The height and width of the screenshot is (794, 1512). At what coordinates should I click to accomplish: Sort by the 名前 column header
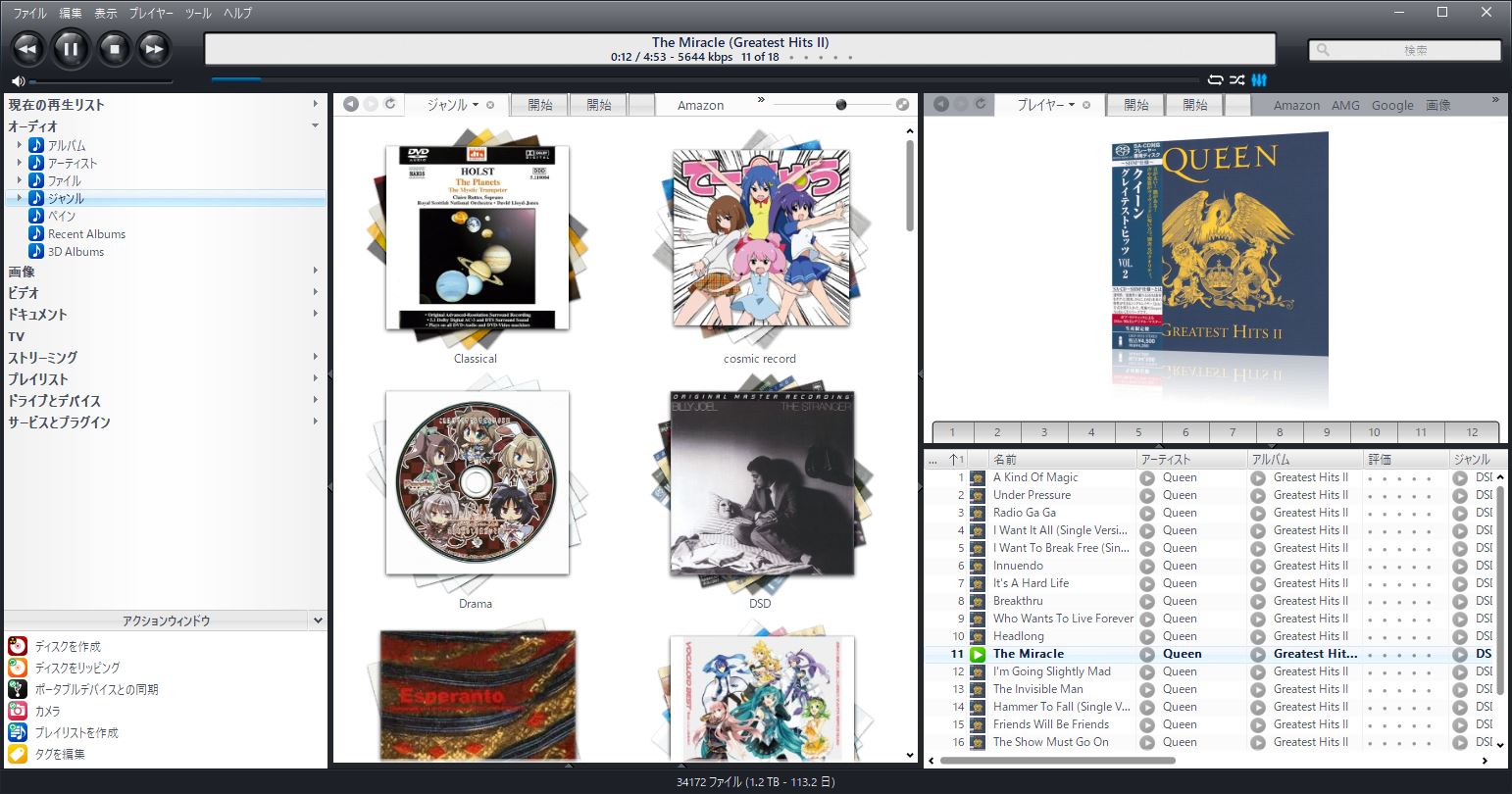pos(1063,459)
